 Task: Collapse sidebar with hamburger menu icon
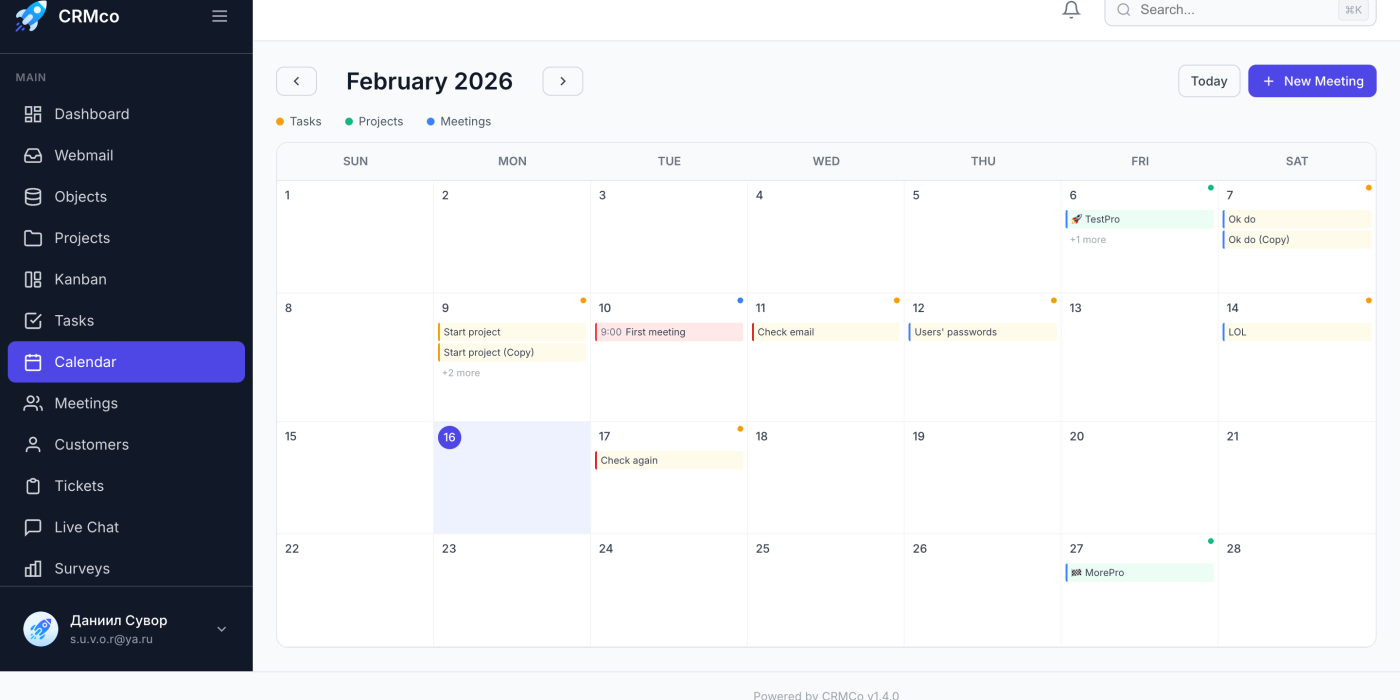coord(220,16)
